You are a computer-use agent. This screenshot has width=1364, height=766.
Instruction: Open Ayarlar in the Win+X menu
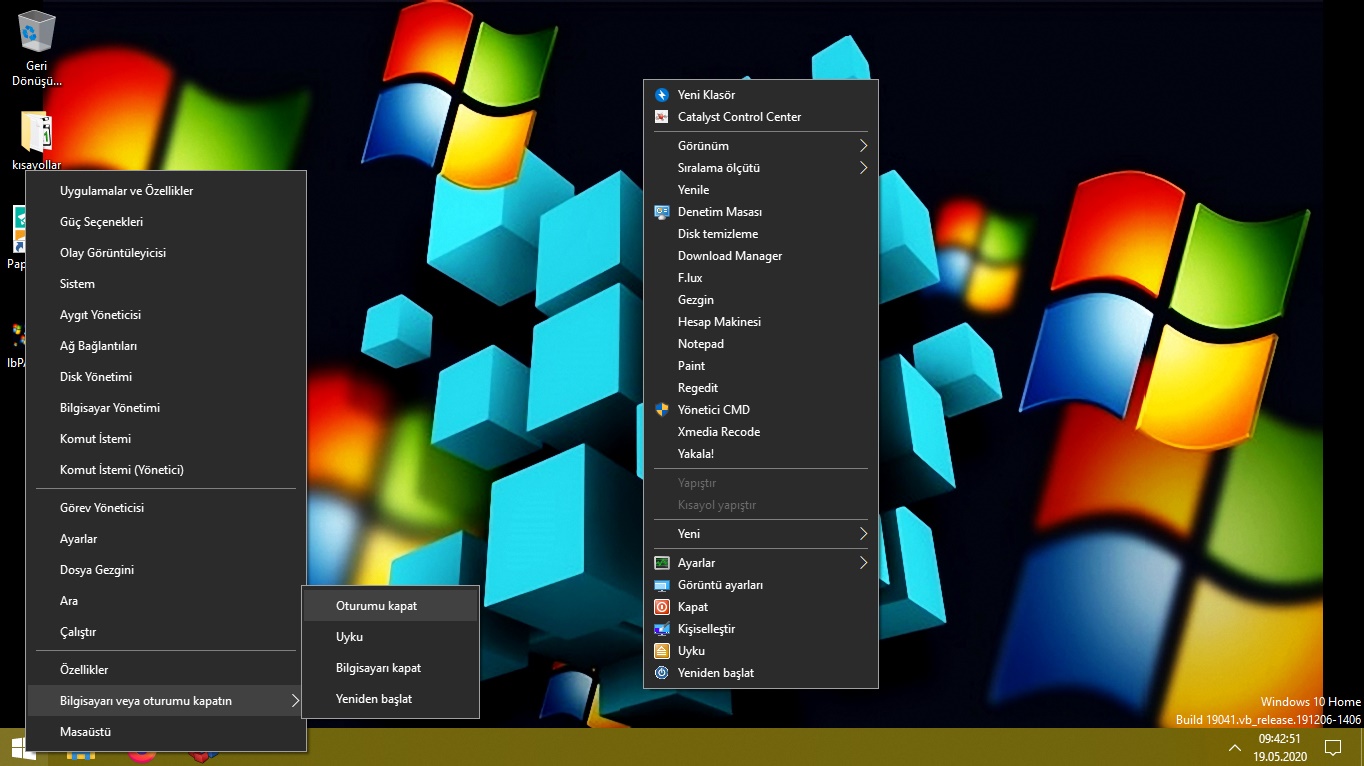tap(166, 539)
